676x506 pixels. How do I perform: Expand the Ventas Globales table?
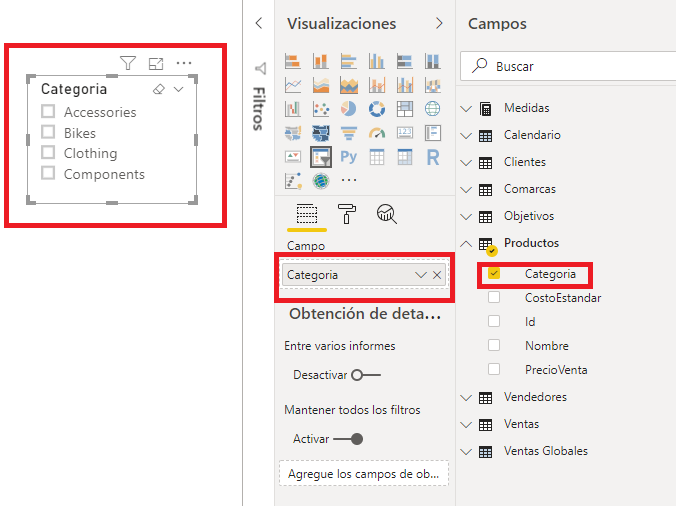(466, 452)
